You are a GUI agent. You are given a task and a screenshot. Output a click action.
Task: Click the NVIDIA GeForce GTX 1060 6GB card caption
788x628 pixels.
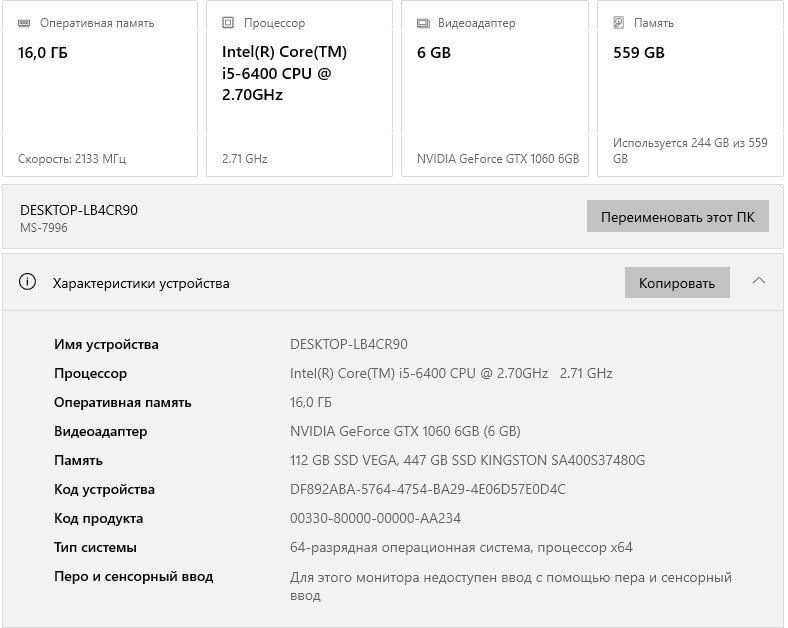coord(498,159)
